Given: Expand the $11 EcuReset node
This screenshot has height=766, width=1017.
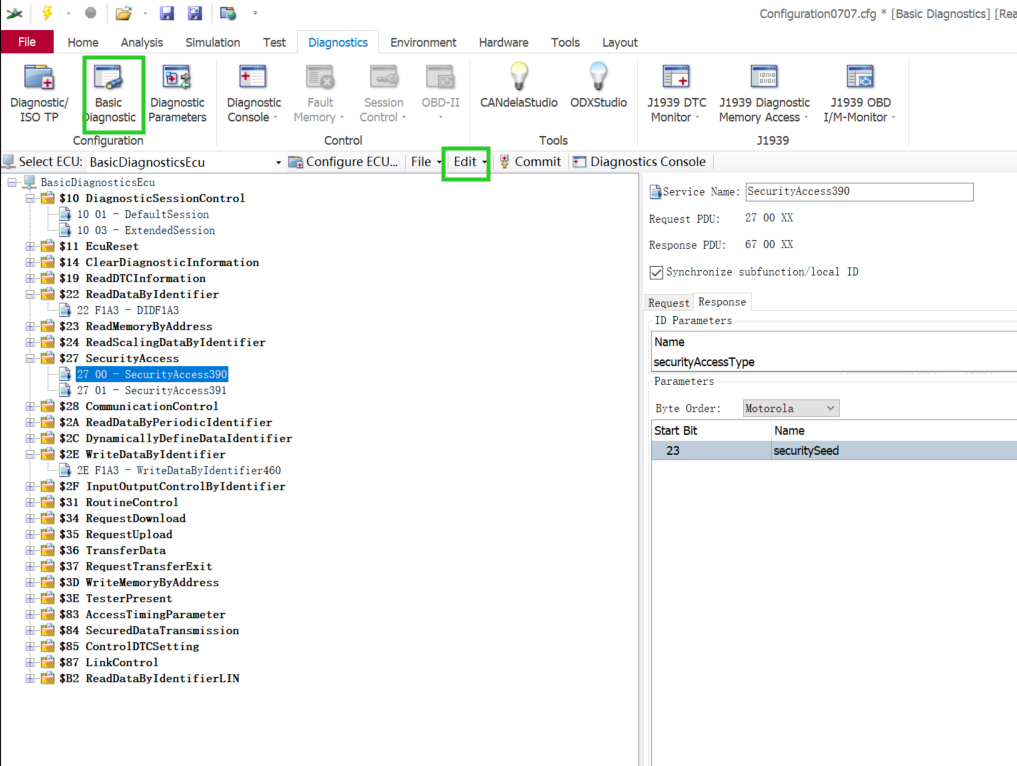Looking at the screenshot, I should pos(30,246).
